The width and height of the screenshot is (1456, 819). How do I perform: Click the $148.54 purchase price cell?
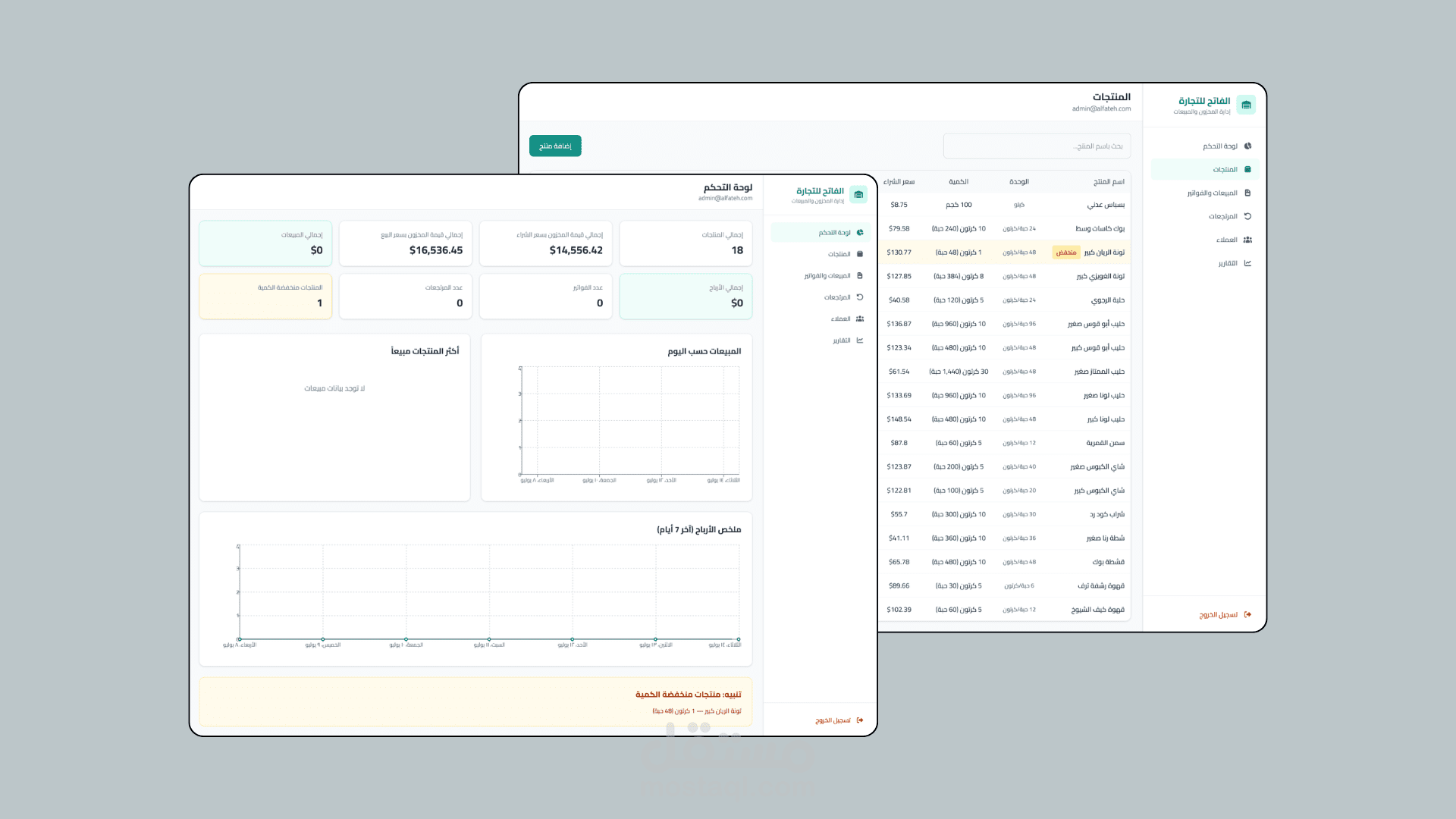coord(899,419)
